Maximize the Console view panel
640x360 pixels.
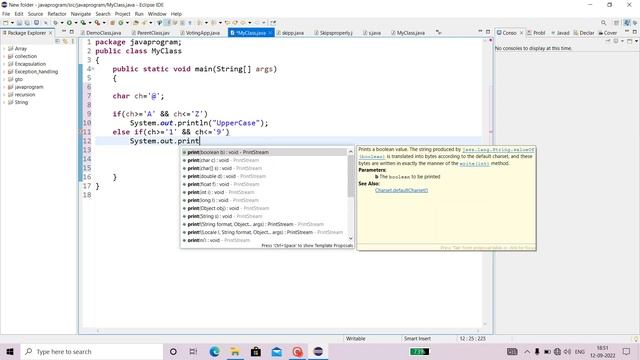click(635, 32)
